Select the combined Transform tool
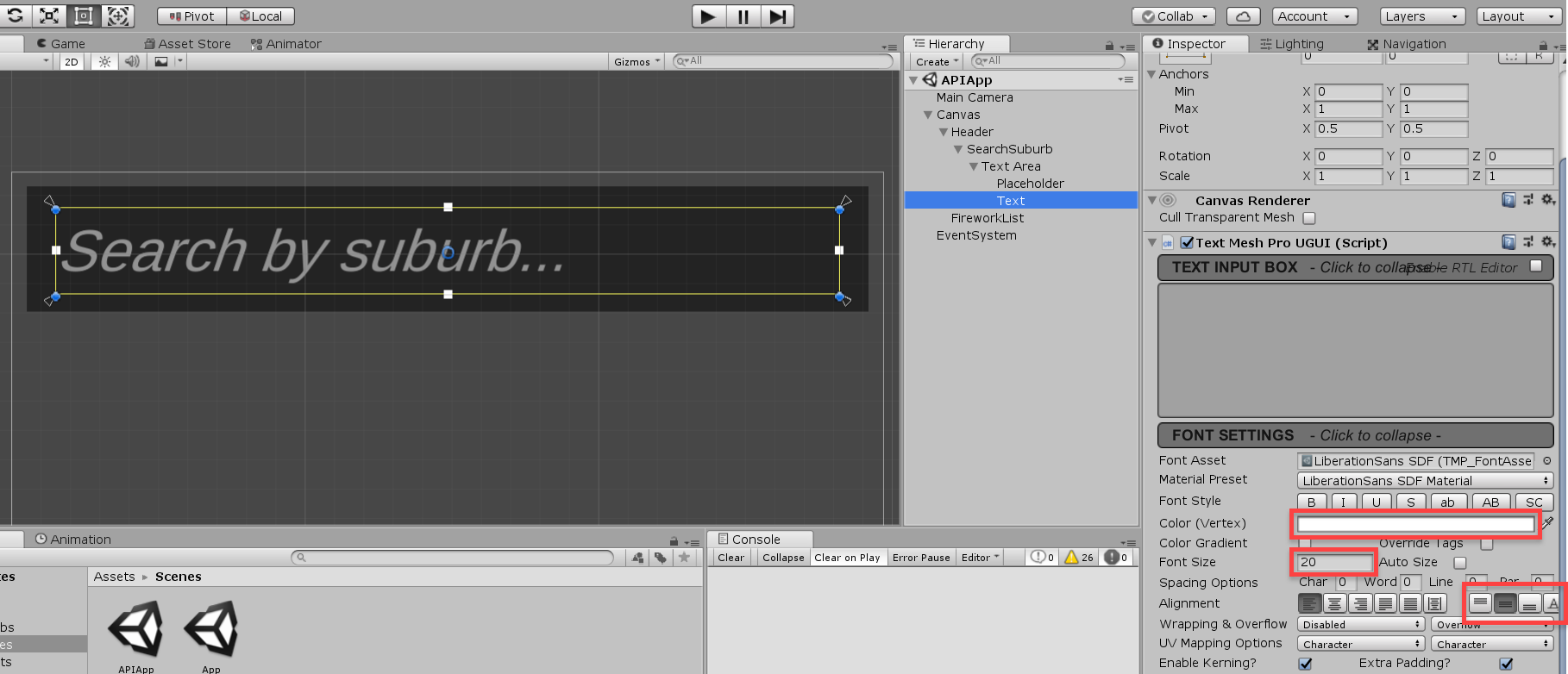Image resolution: width=1568 pixels, height=674 pixels. (x=117, y=16)
